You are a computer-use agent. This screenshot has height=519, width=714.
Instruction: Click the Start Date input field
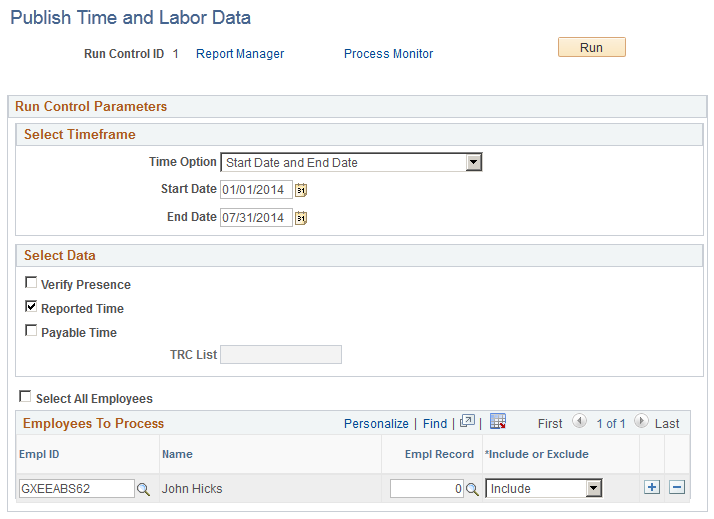(256, 190)
